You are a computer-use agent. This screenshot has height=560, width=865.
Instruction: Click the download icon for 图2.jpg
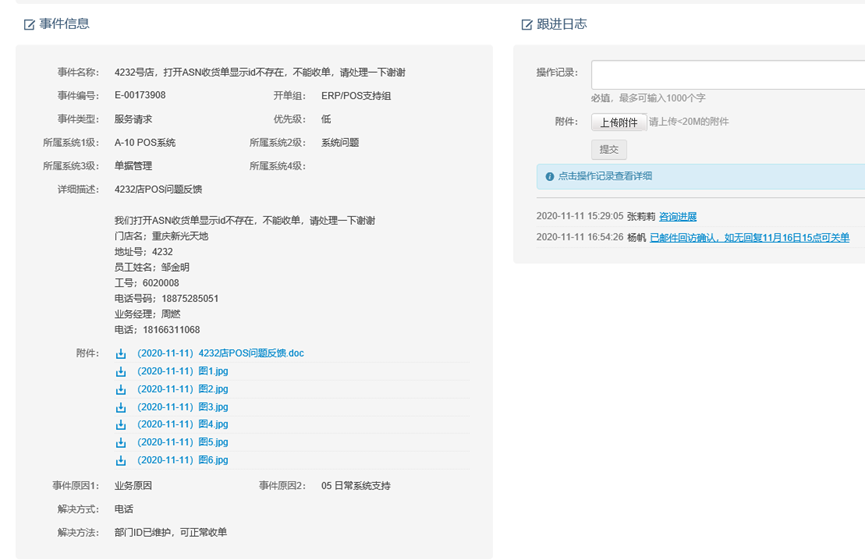click(121, 390)
